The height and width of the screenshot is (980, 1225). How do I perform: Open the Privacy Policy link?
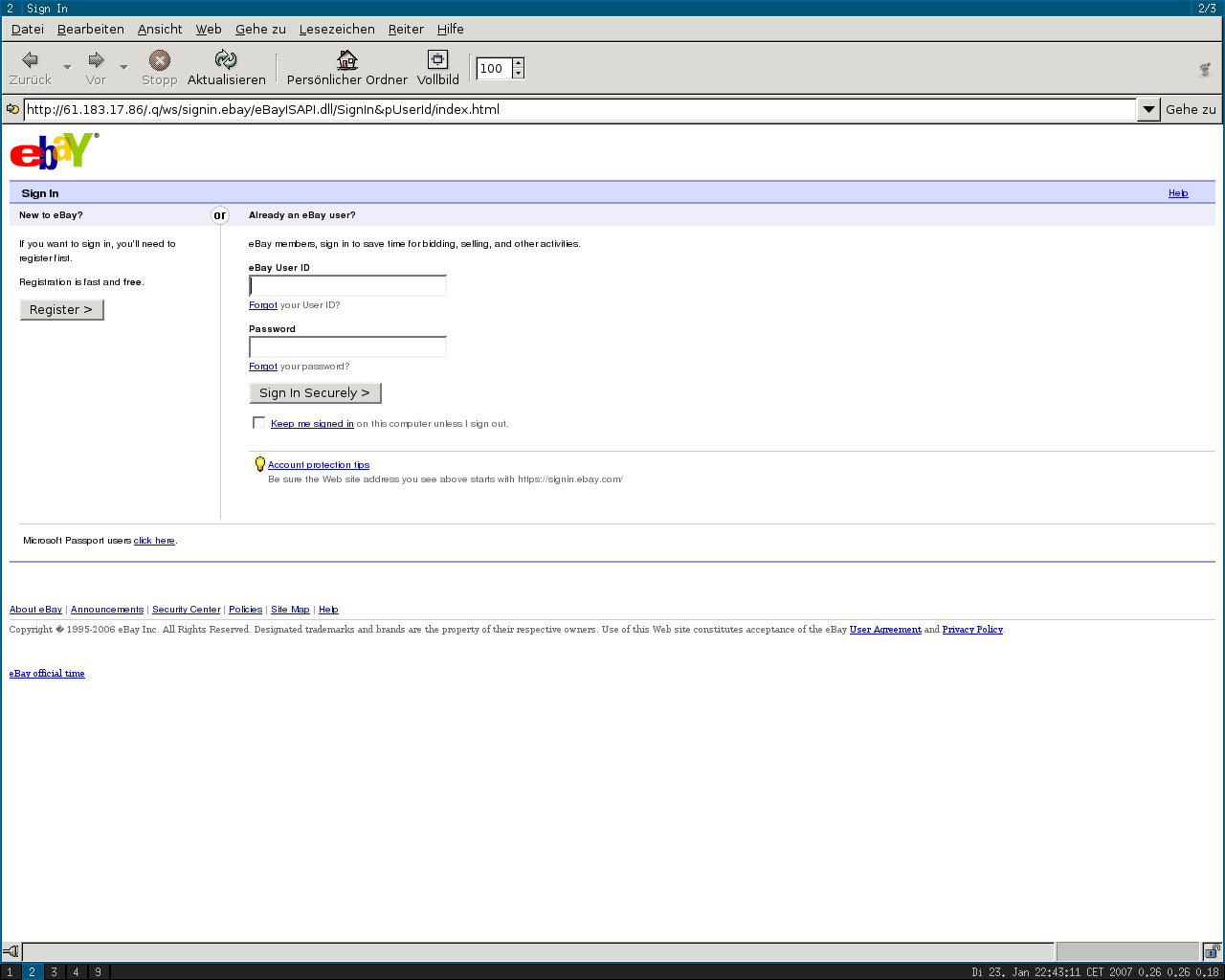pos(972,630)
